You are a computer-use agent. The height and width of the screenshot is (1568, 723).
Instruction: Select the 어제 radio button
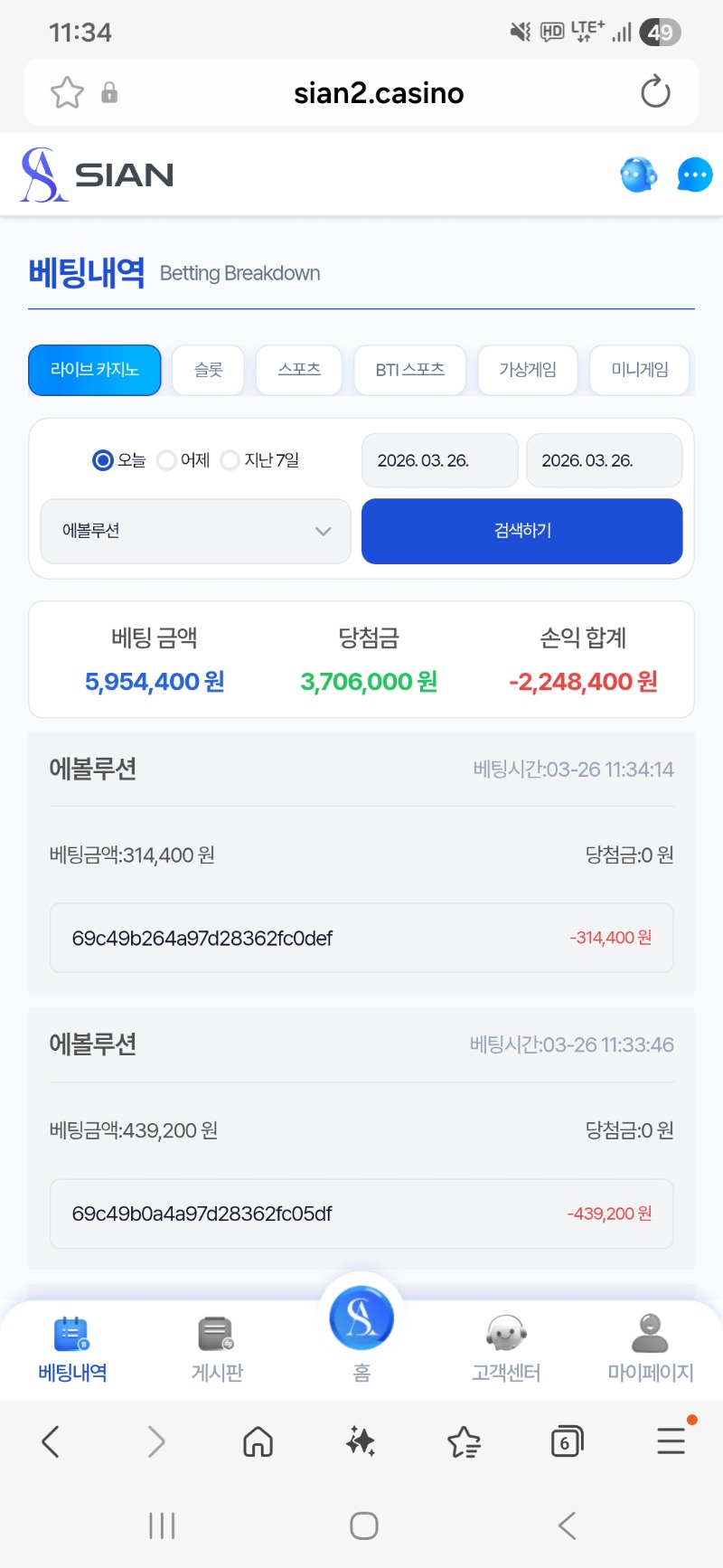[x=166, y=460]
